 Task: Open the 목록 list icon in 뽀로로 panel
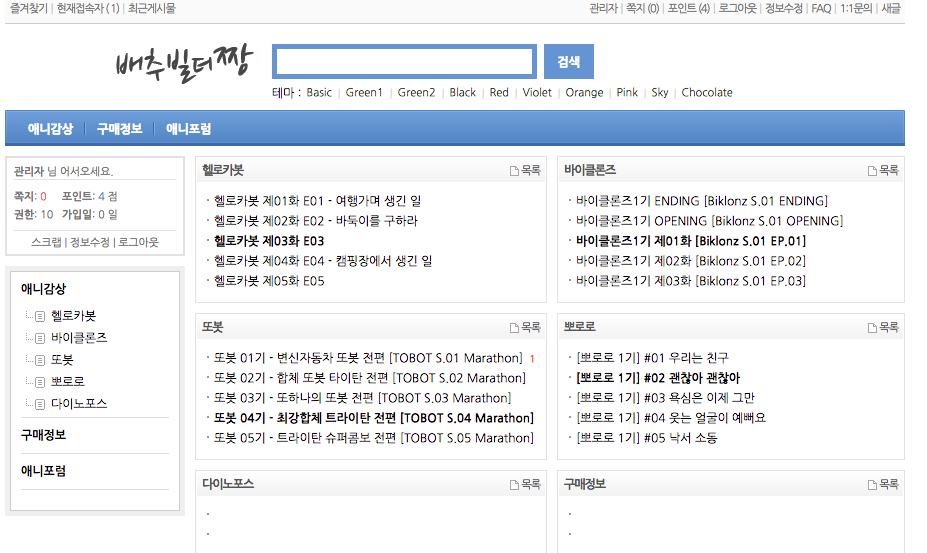(873, 328)
